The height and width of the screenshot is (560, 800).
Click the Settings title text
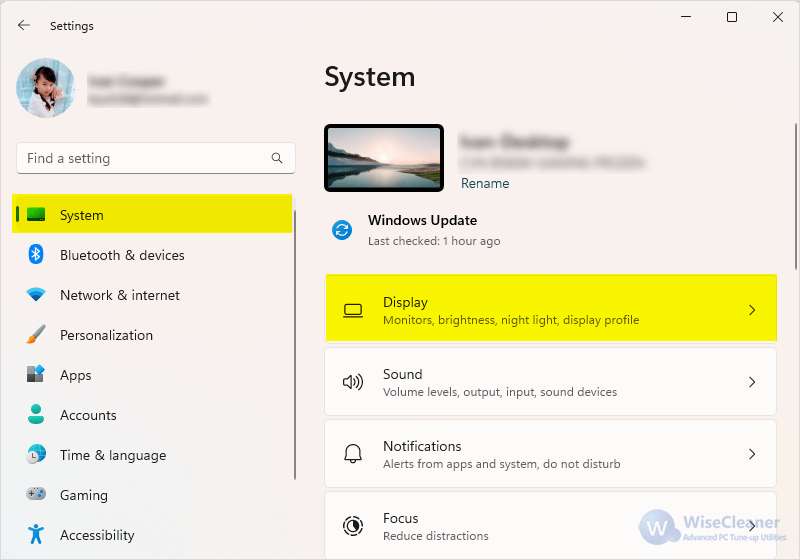tap(72, 26)
